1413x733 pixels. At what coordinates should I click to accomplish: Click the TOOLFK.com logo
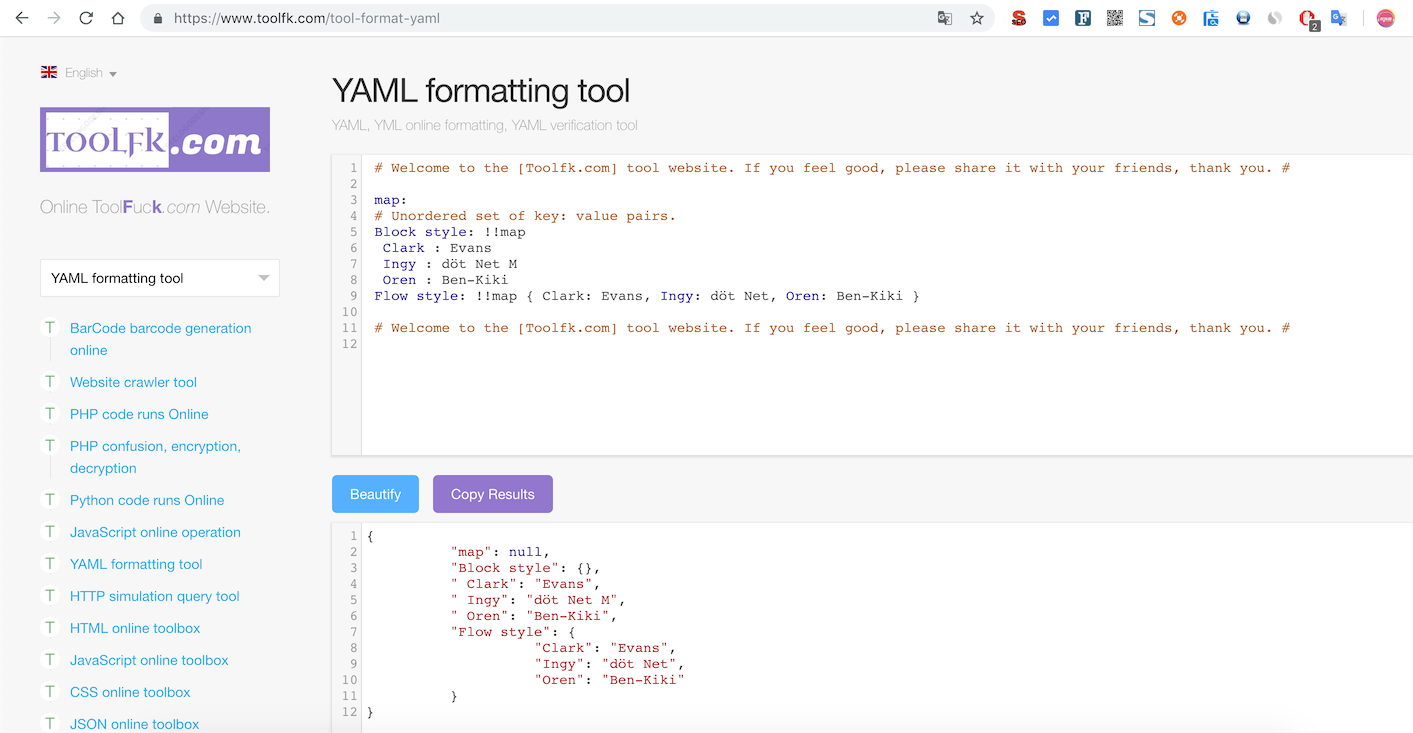pos(154,139)
